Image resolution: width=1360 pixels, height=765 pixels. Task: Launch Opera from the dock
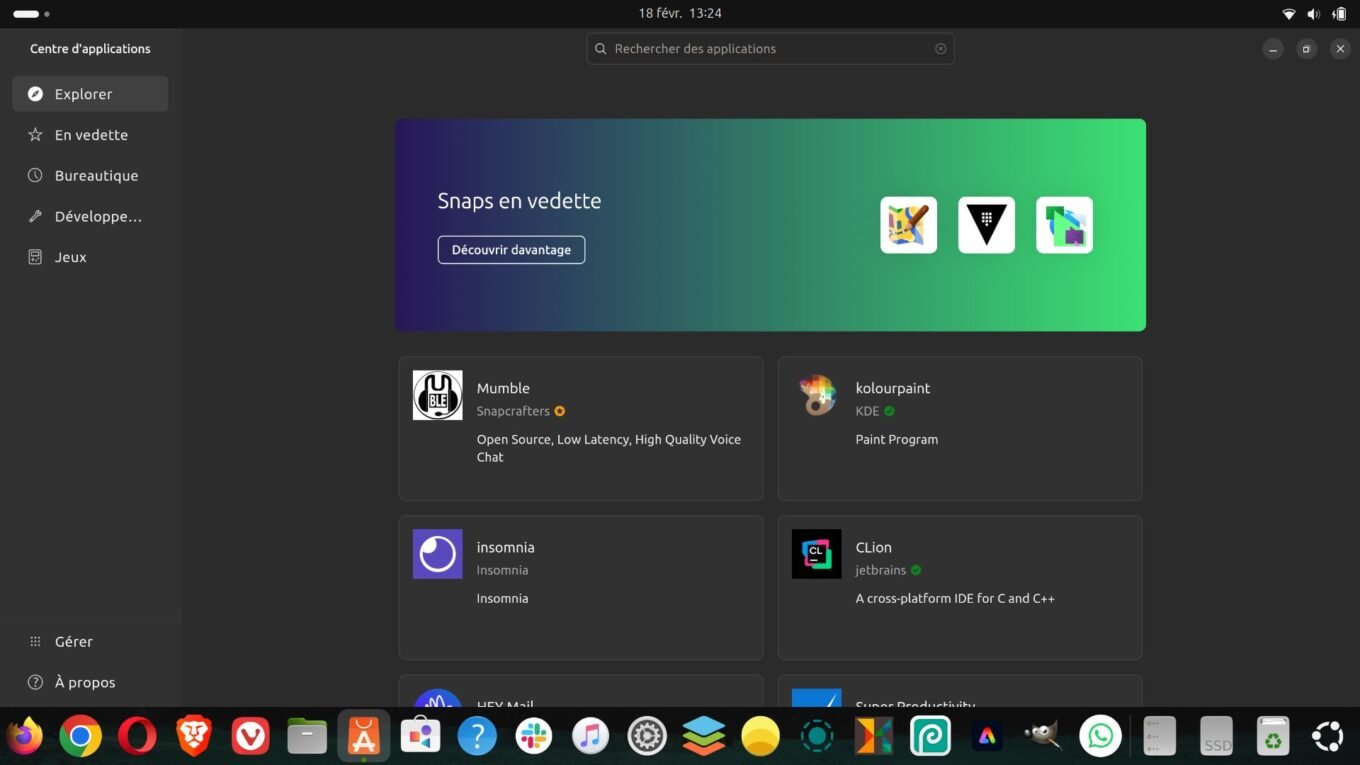click(x=137, y=737)
